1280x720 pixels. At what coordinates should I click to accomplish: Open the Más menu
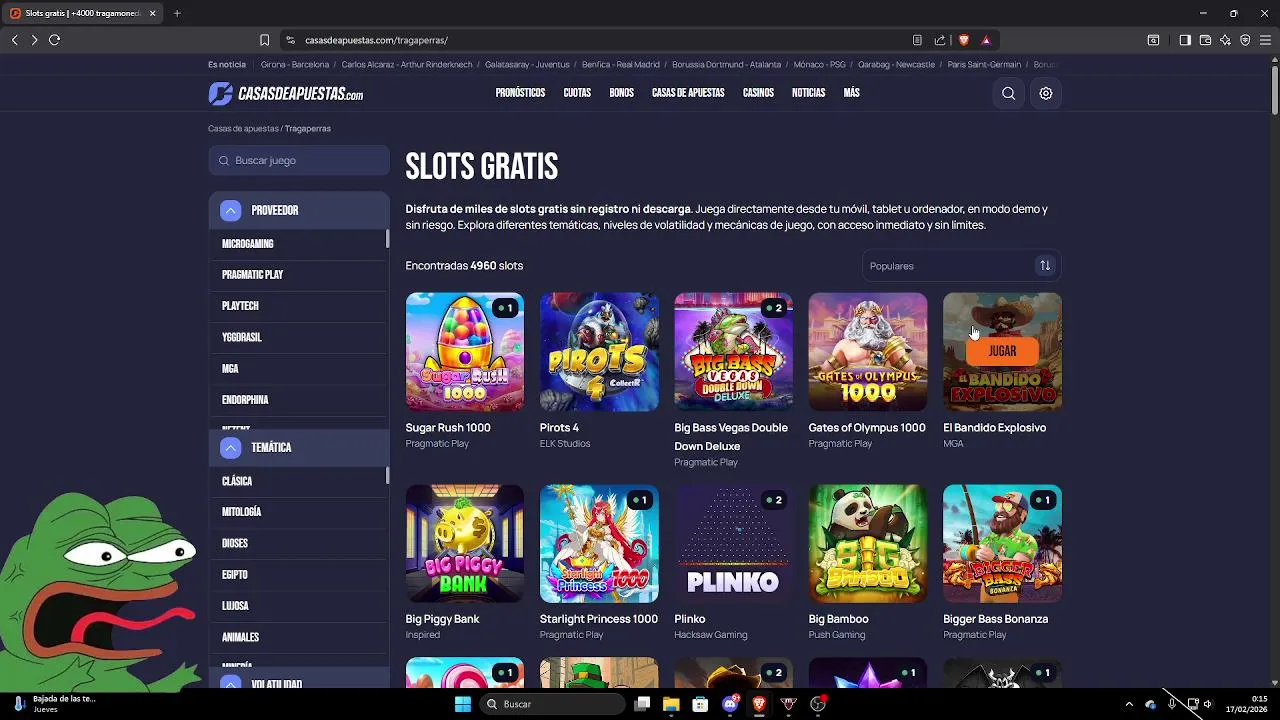851,93
